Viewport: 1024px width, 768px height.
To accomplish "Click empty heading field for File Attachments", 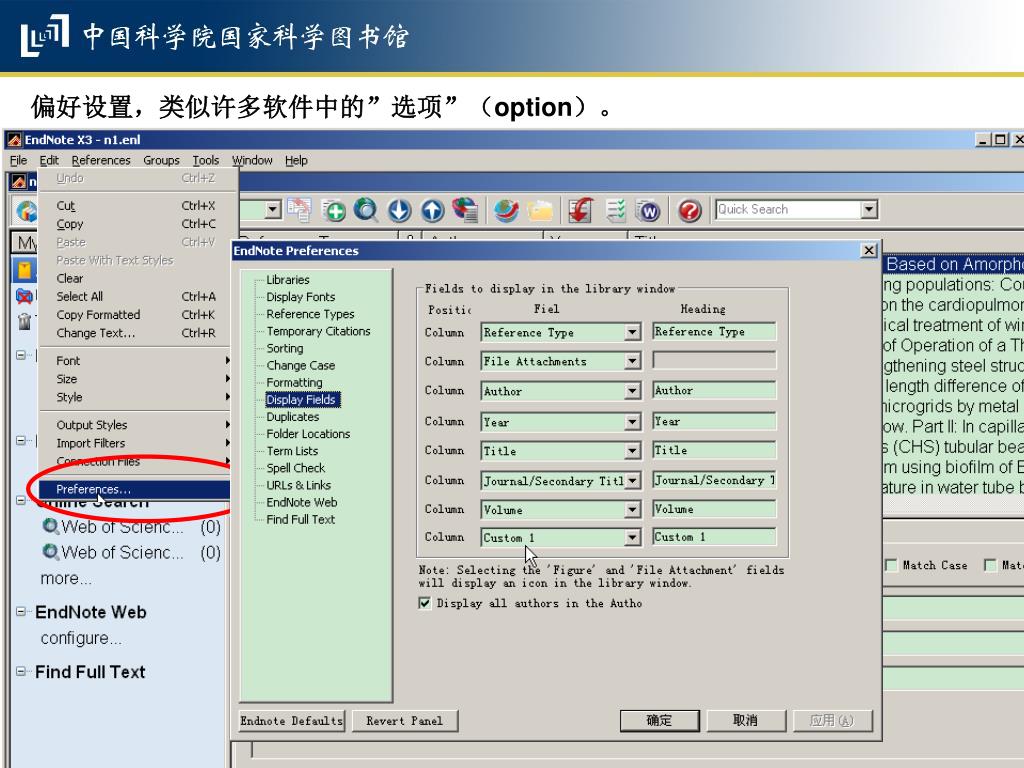I will click(714, 360).
